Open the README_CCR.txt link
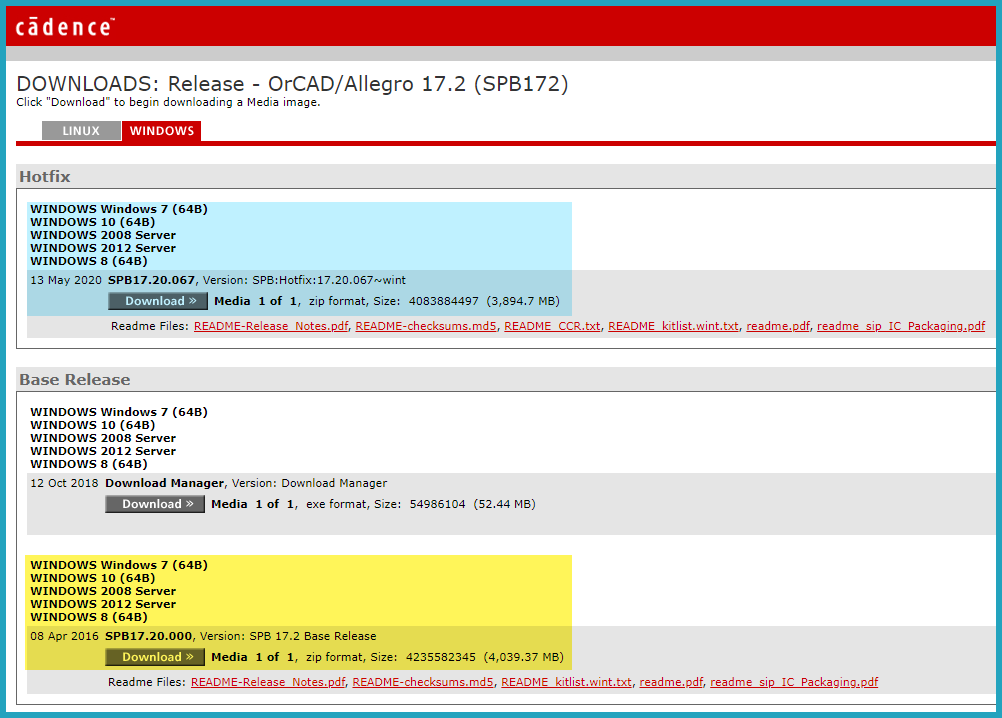Viewport: 1002px width, 718px height. 552,326
